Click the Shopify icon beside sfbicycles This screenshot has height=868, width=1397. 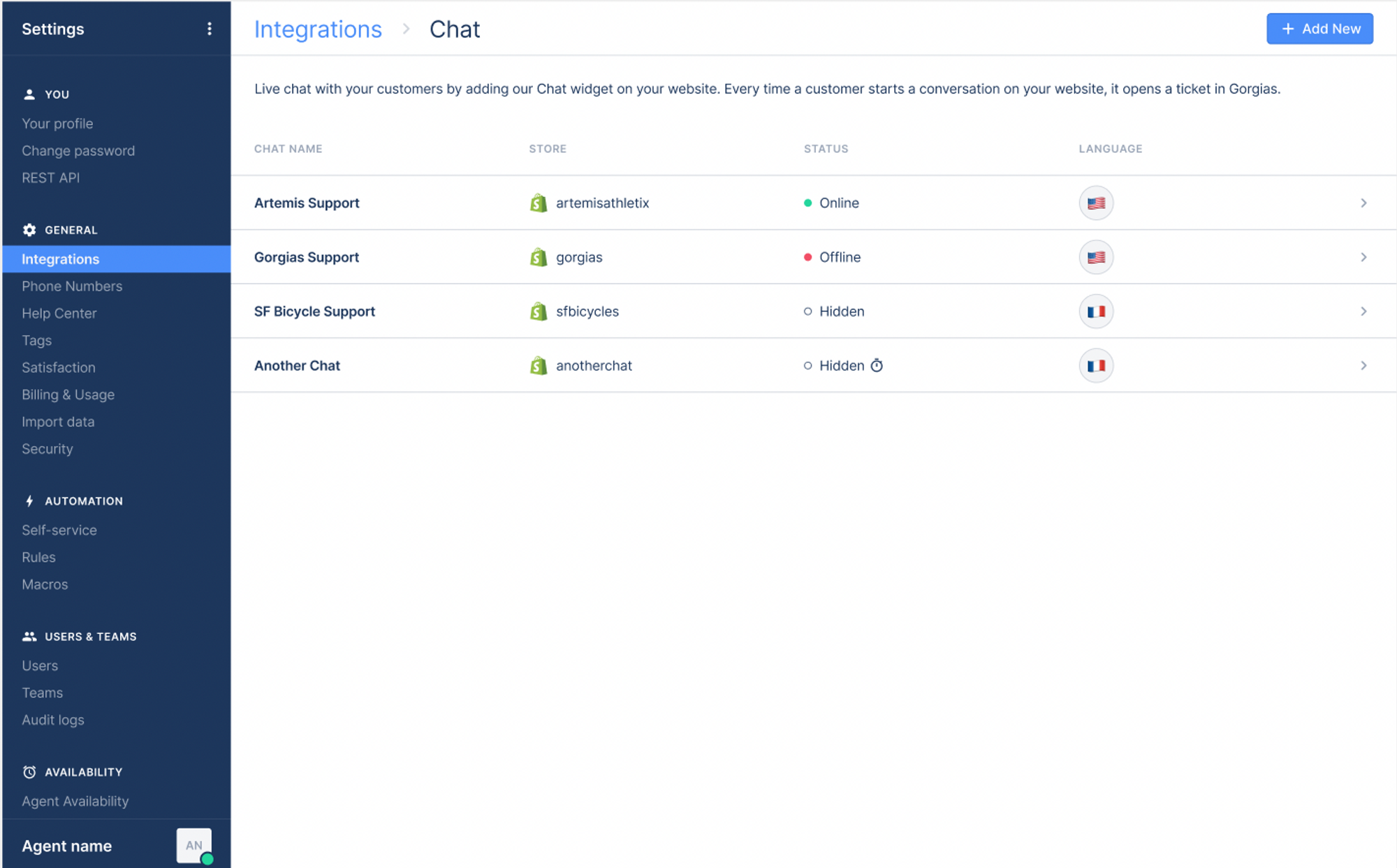click(x=538, y=311)
